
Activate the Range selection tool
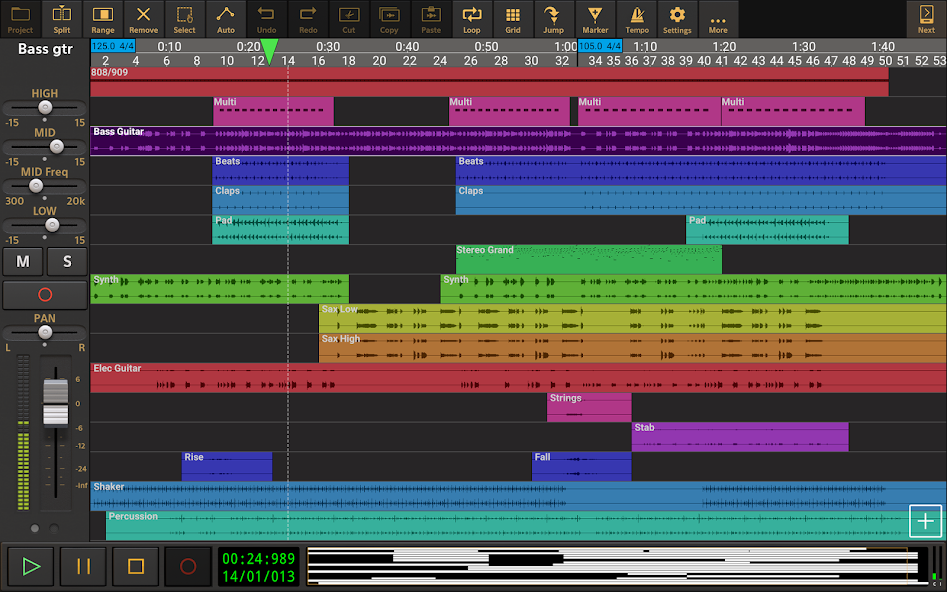(x=102, y=18)
